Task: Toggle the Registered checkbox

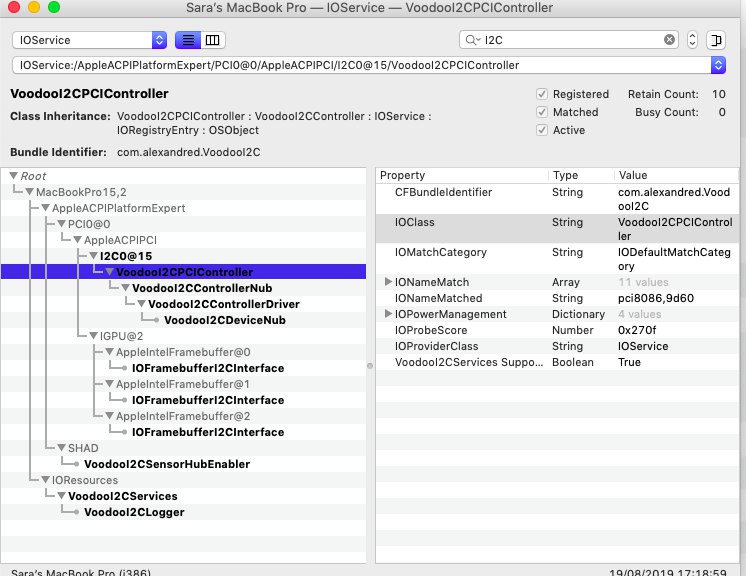Action: click(541, 94)
